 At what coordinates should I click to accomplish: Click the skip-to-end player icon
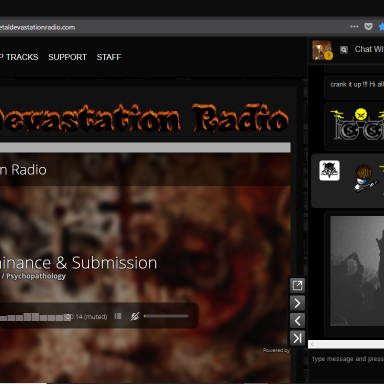pos(297,338)
